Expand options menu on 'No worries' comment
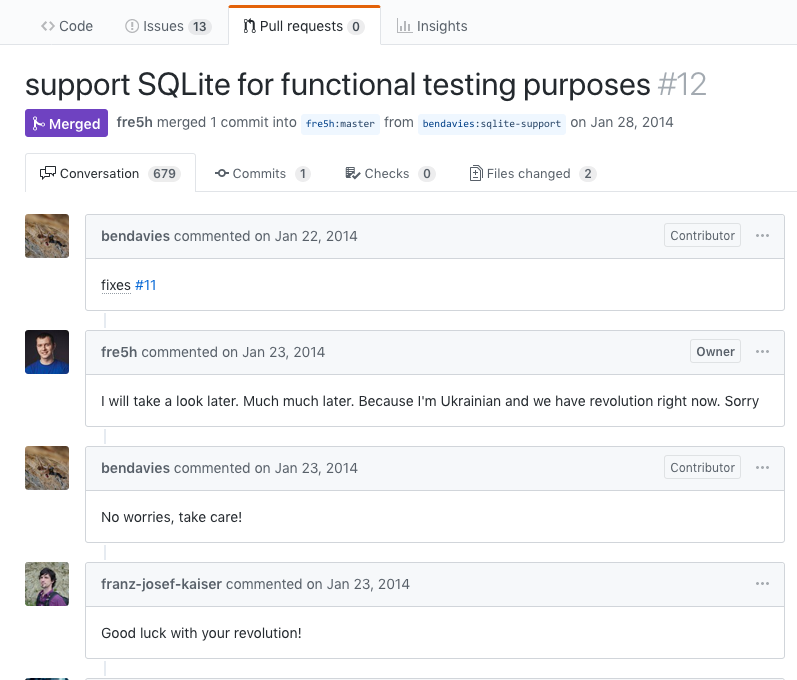Screen dimensions: 797x680 click(763, 468)
